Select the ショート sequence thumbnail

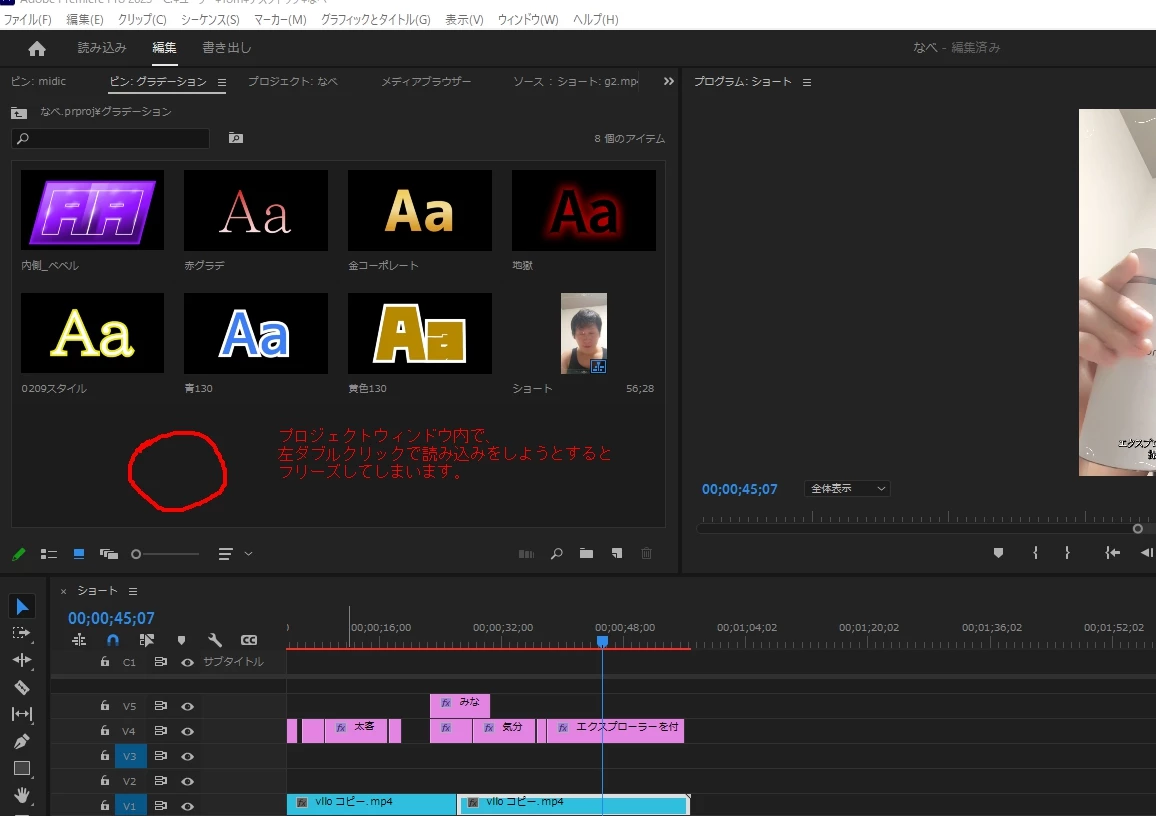(x=584, y=333)
